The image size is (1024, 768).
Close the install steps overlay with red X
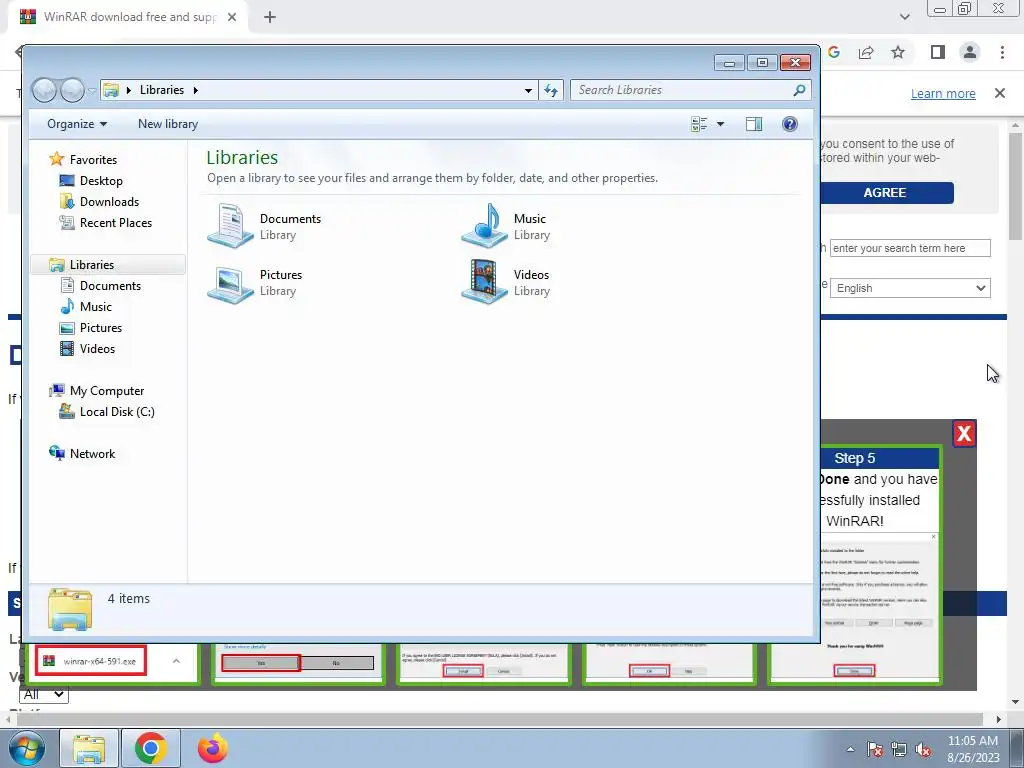964,434
